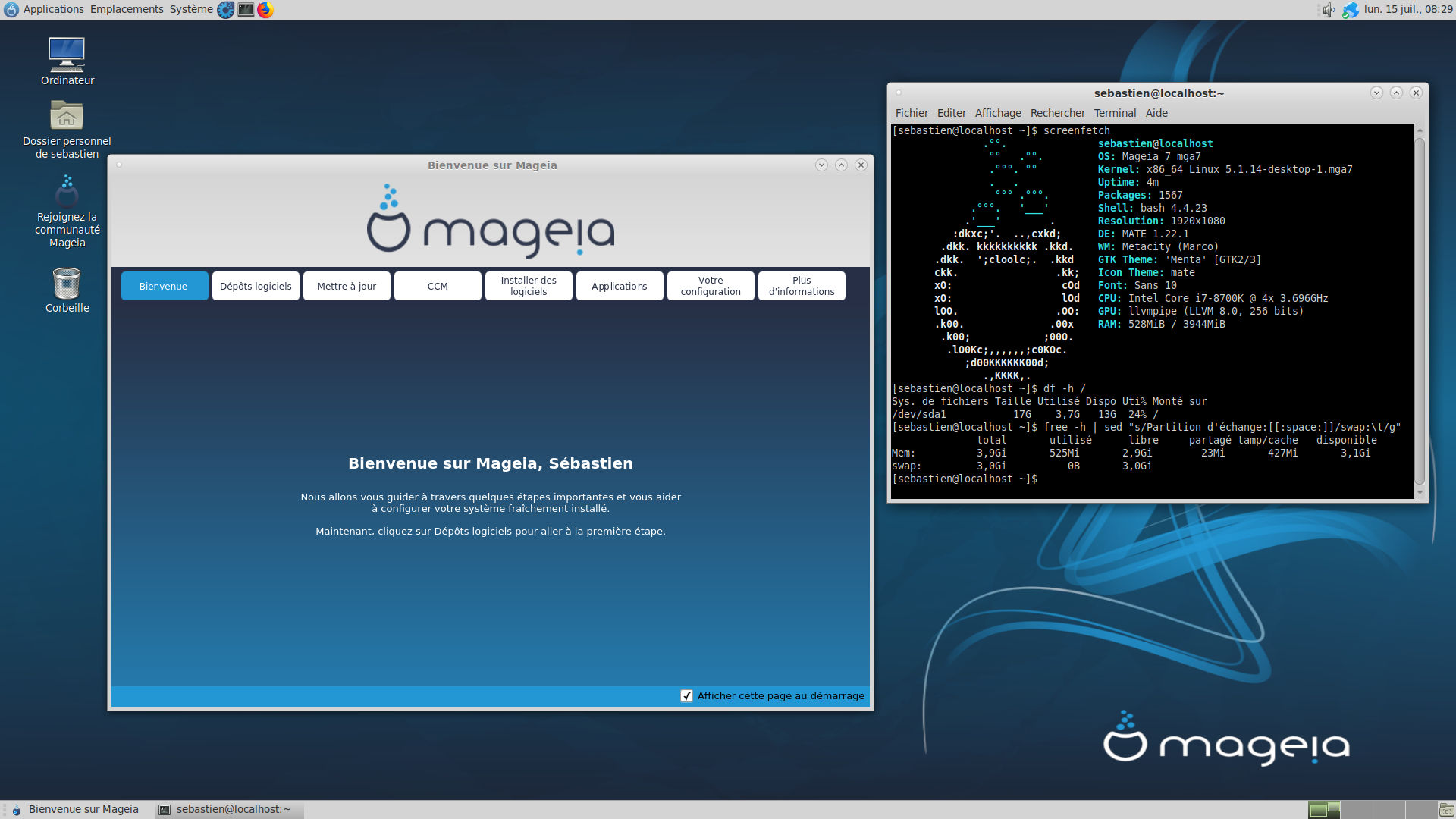This screenshot has height=819, width=1456.
Task: Switch to the Mettre à jour tab
Action: [x=347, y=286]
